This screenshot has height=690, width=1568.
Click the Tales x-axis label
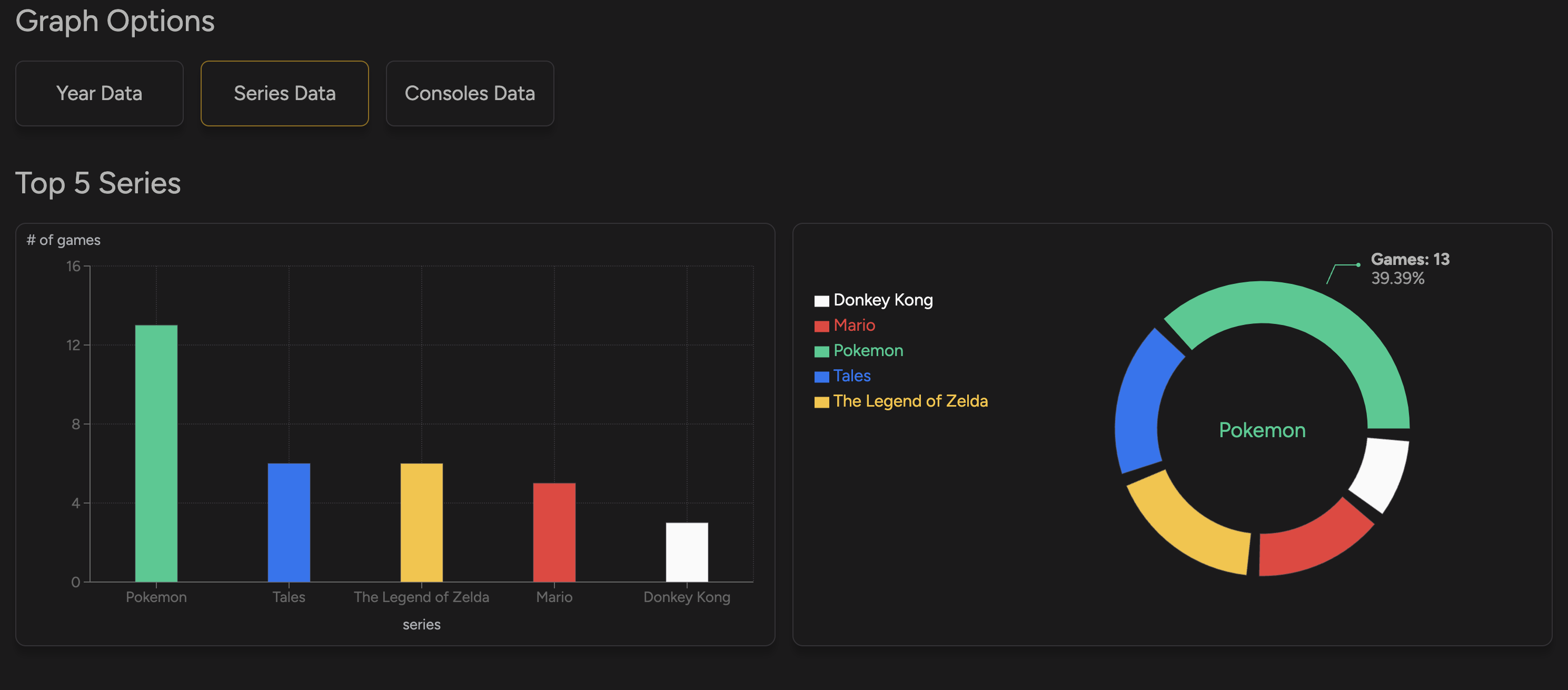pyautogui.click(x=289, y=597)
